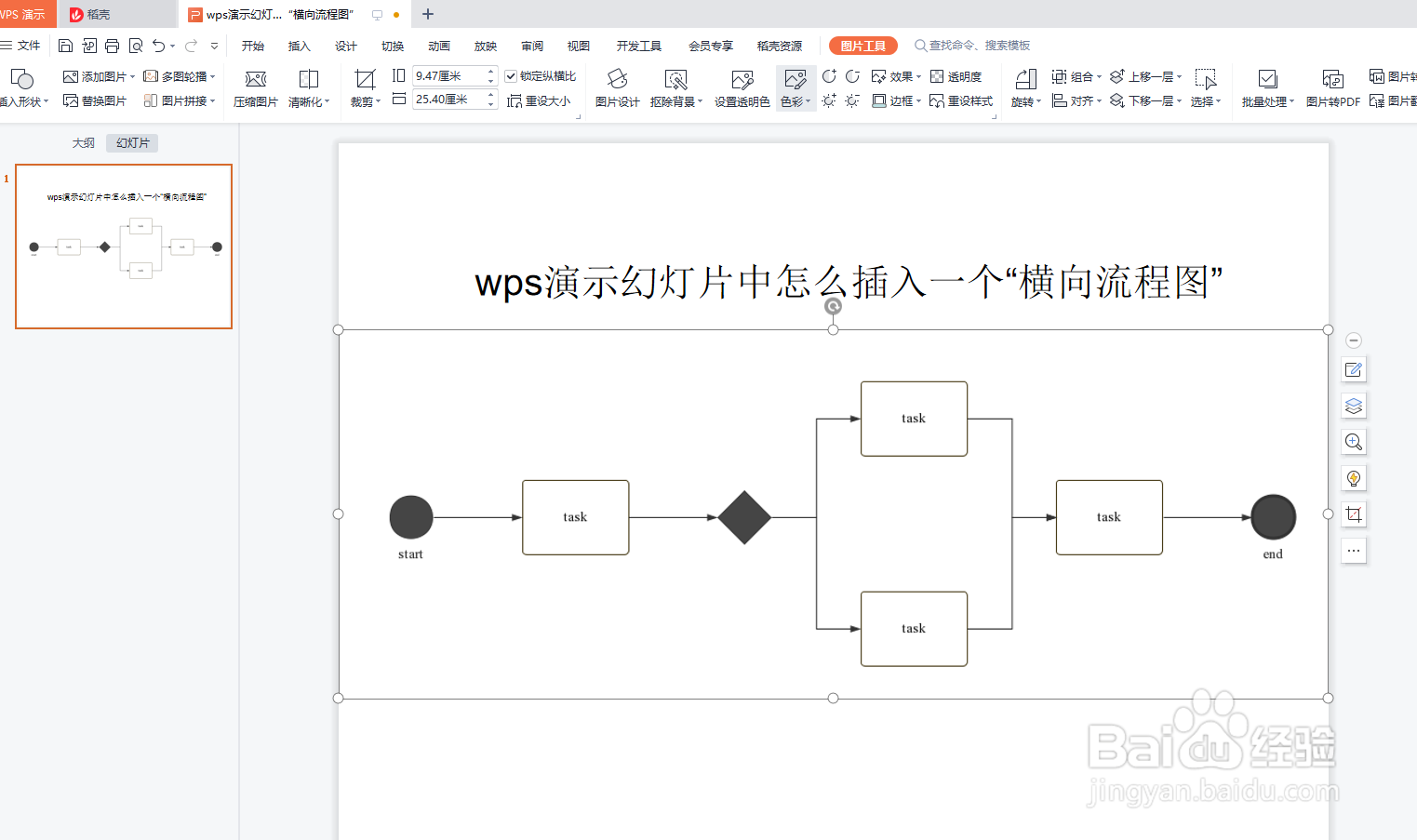
Task: Click Picture to PDF (图片转PDF)
Action: pos(1332,88)
